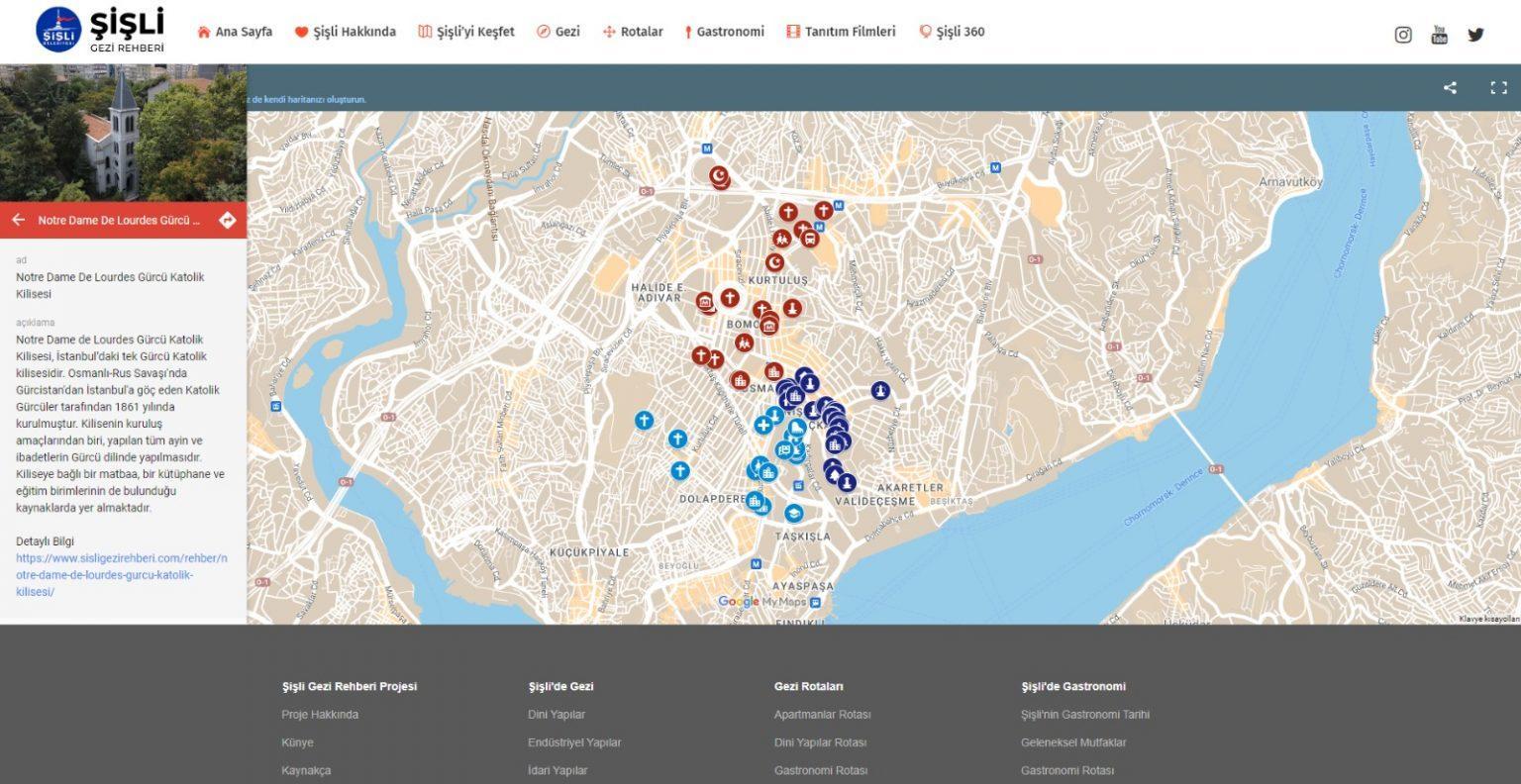Get directions to Notre Dame church
This screenshot has width=1521, height=784.
(x=227, y=220)
